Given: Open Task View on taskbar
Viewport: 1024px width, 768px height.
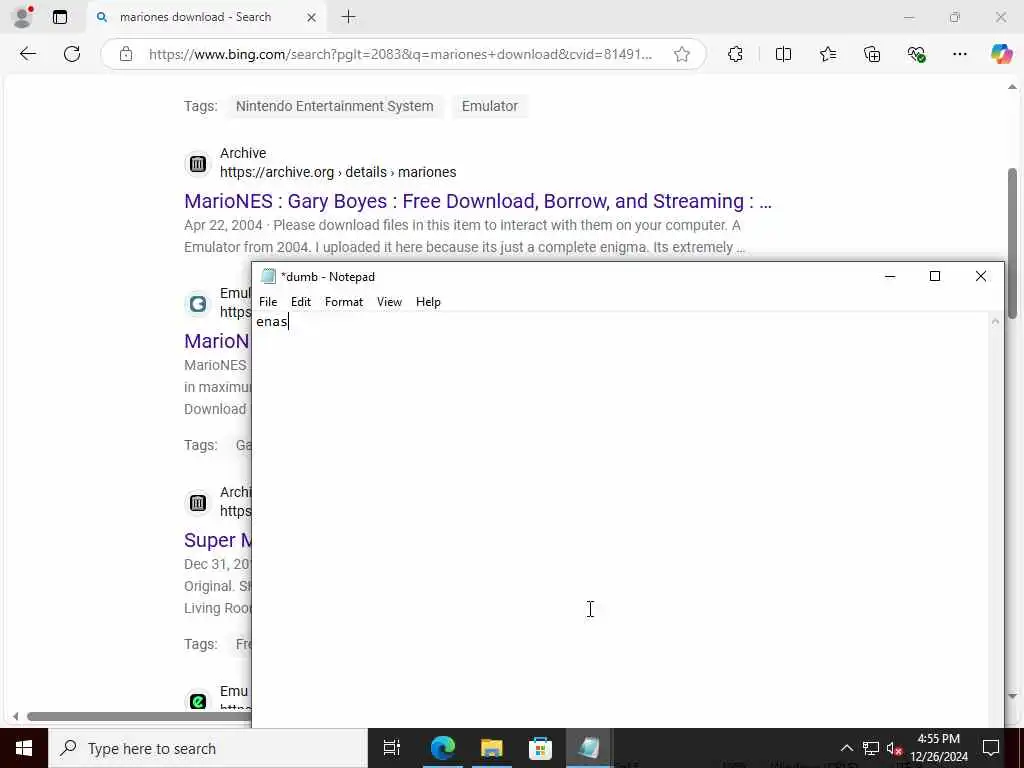Looking at the screenshot, I should (x=392, y=748).
